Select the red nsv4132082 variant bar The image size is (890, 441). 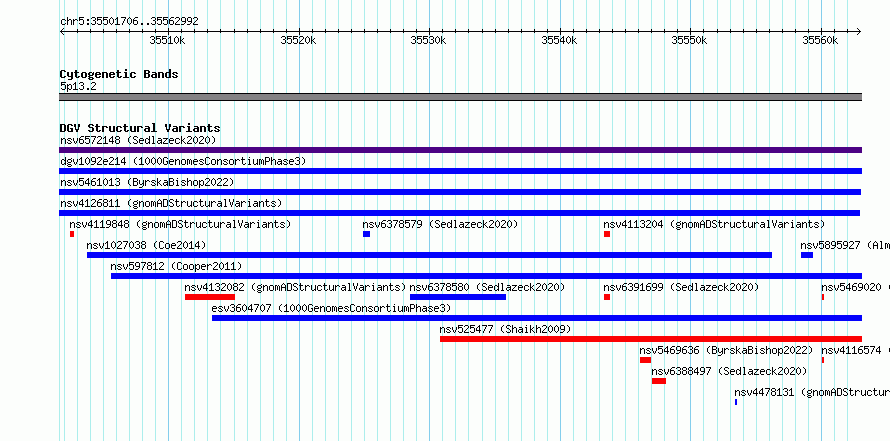pyautogui.click(x=210, y=297)
